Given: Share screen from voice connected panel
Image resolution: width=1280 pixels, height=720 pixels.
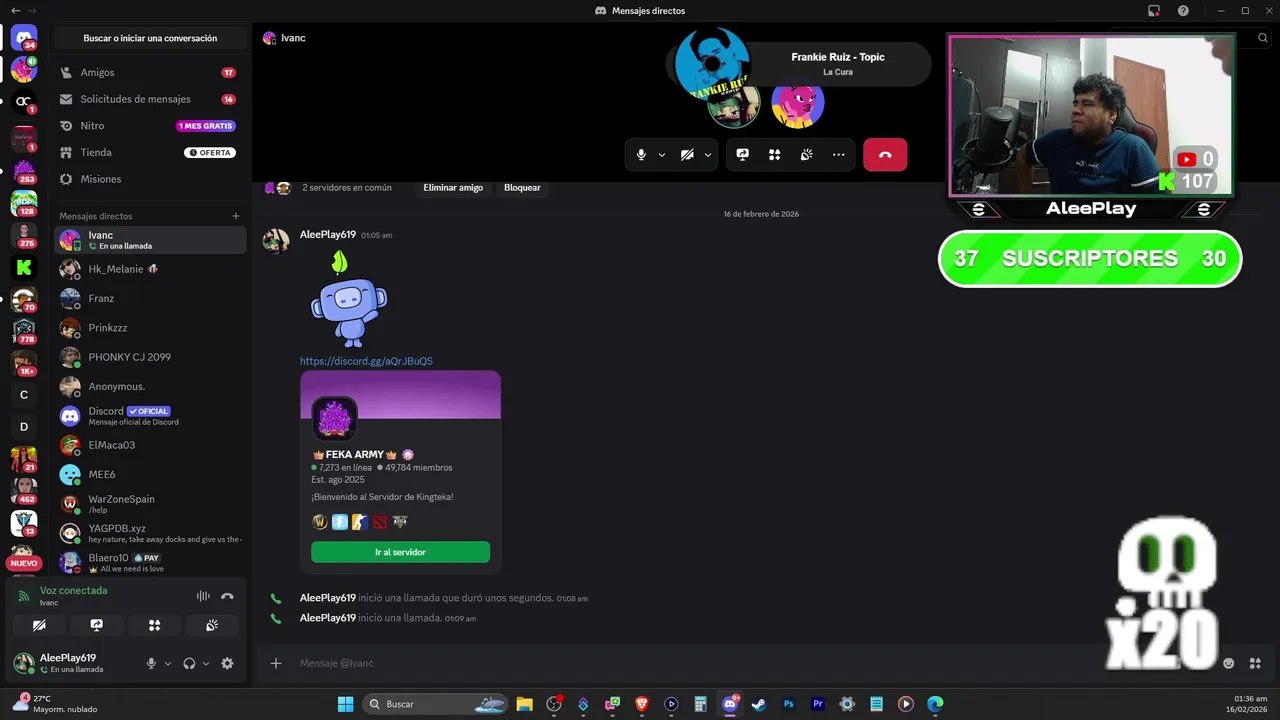Looking at the screenshot, I should (x=97, y=625).
